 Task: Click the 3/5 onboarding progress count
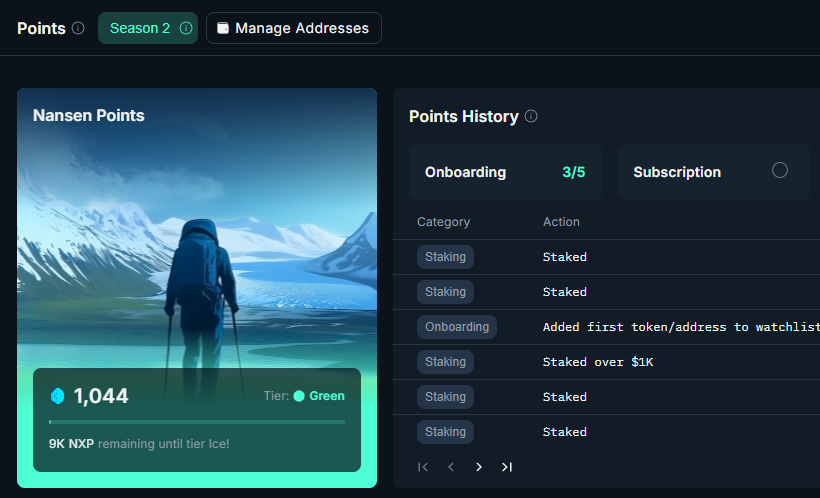click(574, 172)
